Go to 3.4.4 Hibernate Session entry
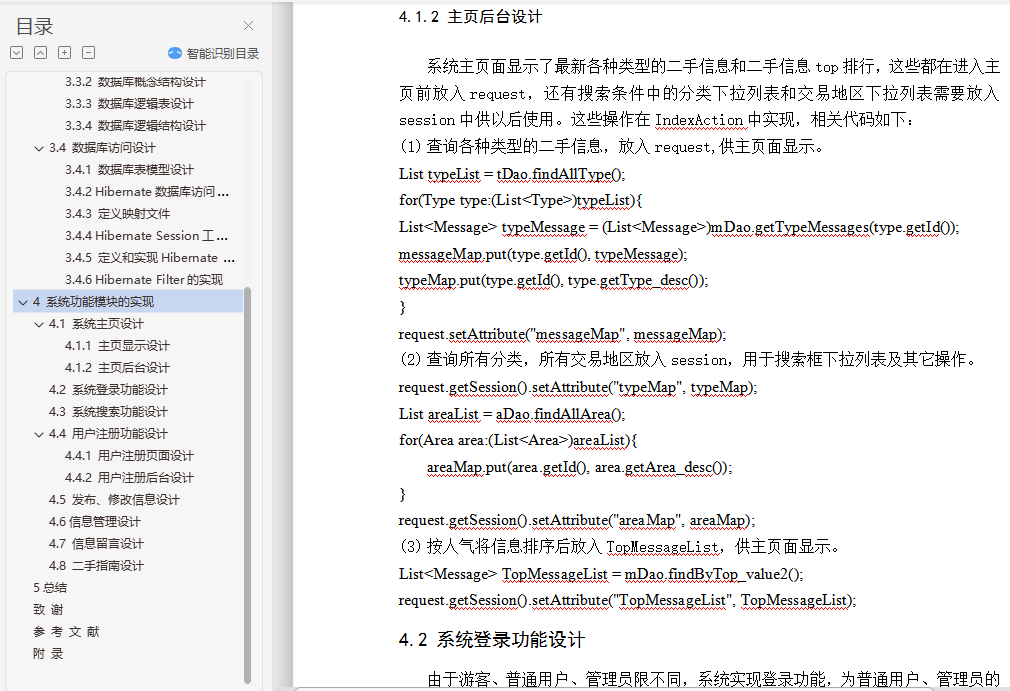This screenshot has width=1010, height=691. click(146, 236)
